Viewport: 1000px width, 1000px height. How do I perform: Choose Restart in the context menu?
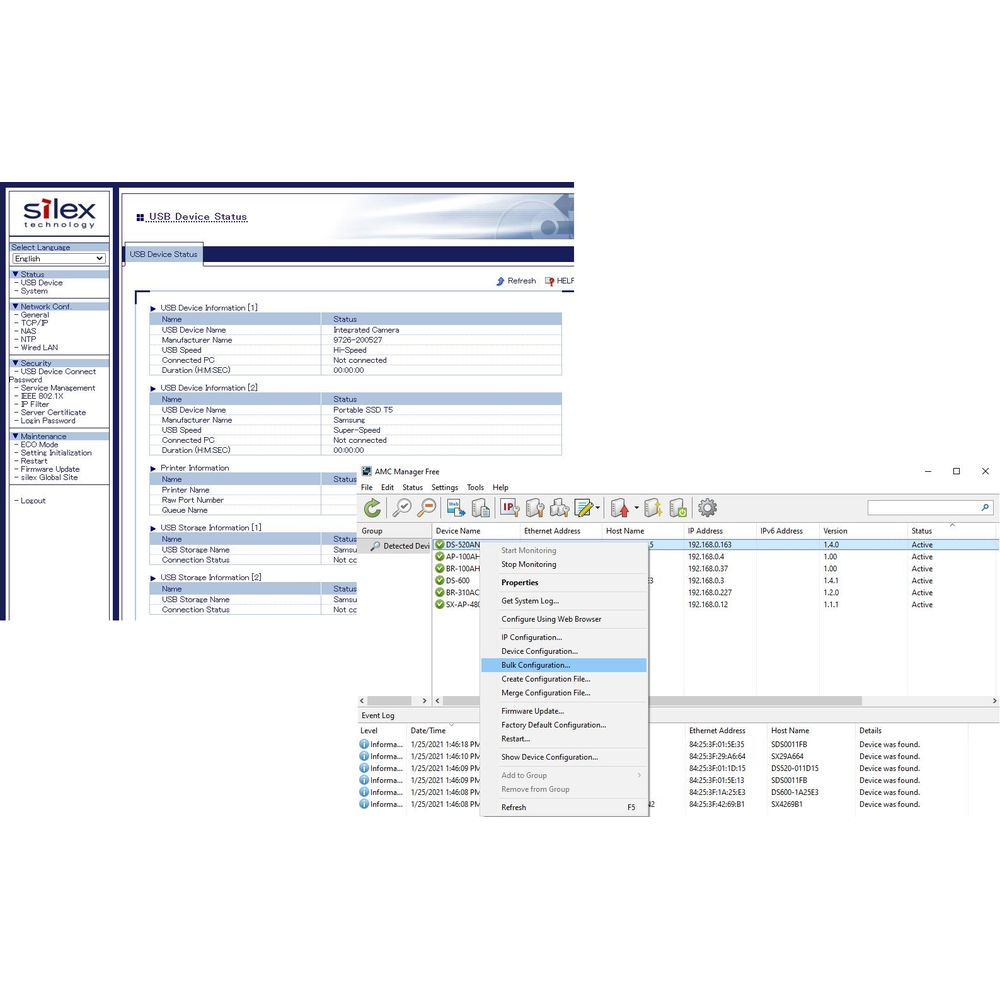[x=564, y=739]
